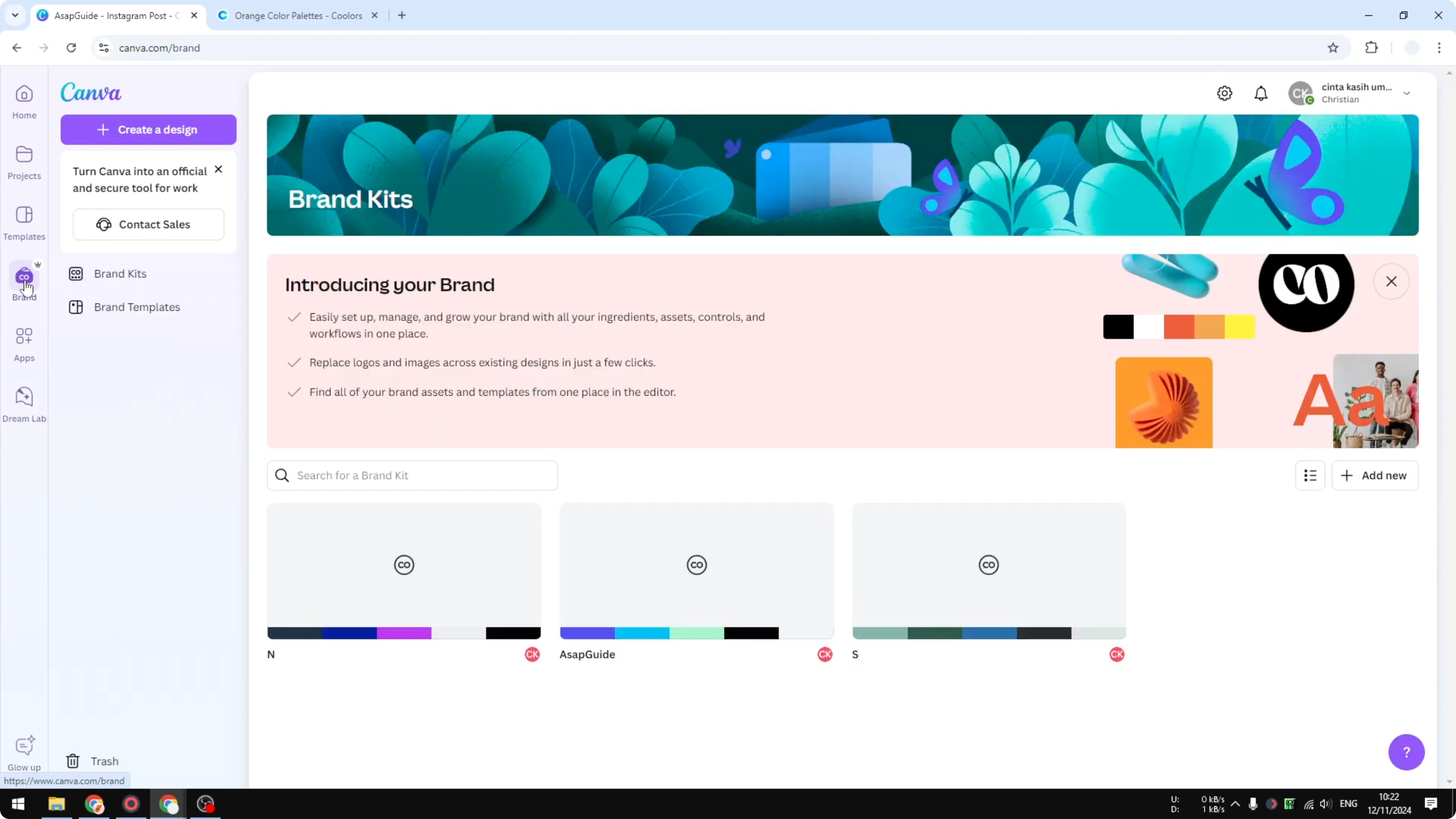
Task: Open Brand Templates page
Action: 137,307
